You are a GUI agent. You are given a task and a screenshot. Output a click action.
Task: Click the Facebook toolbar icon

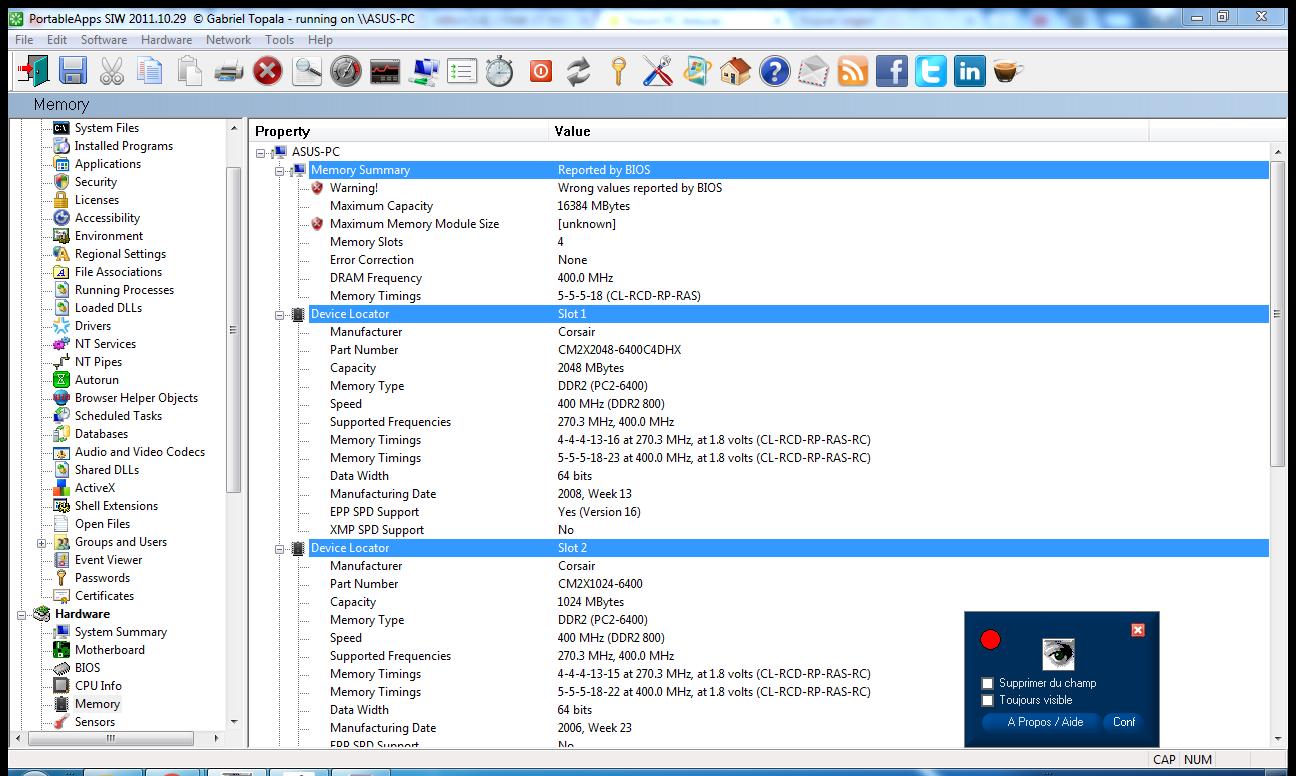click(892, 71)
